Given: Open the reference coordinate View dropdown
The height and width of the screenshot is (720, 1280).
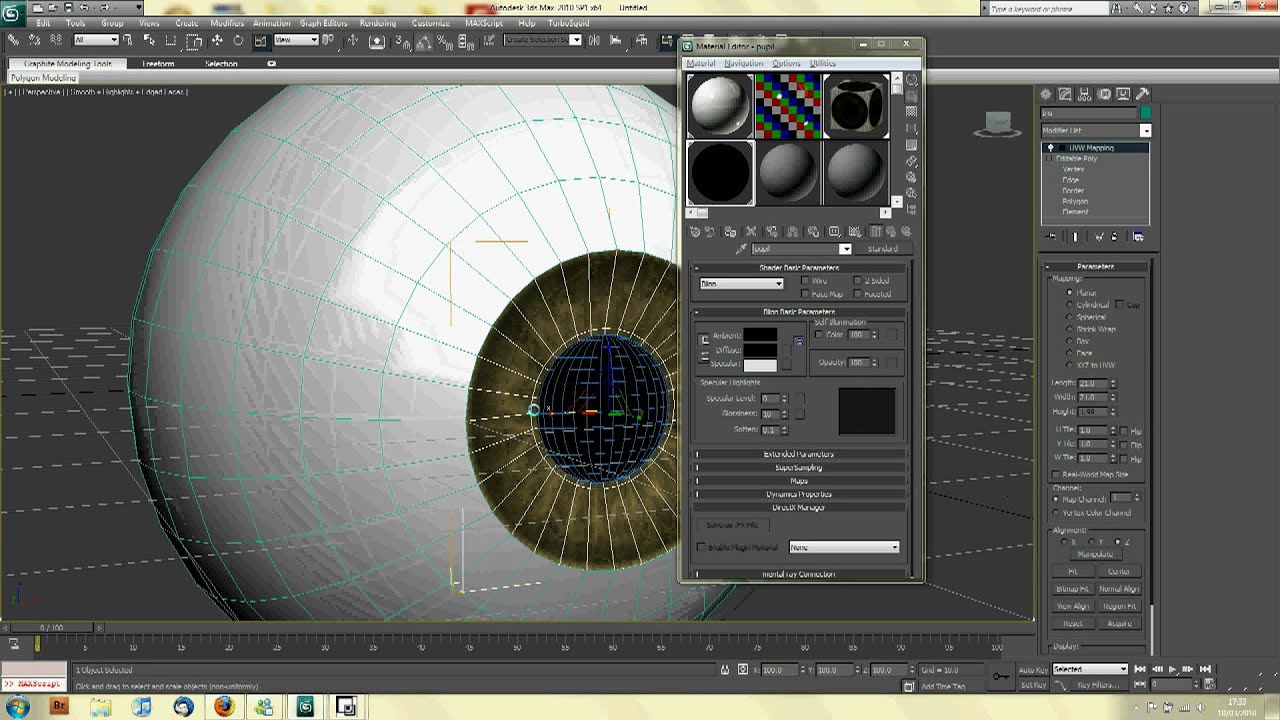Looking at the screenshot, I should coord(296,41).
